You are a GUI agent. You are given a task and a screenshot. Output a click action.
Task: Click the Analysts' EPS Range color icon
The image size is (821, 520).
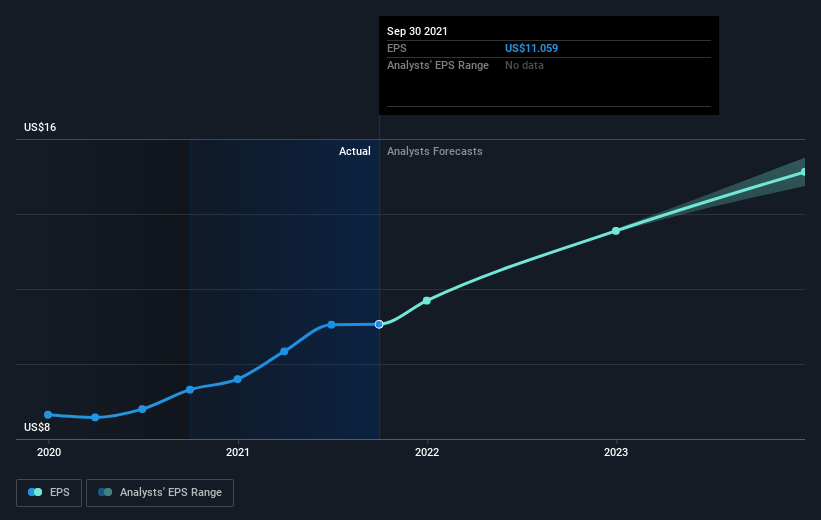(105, 492)
